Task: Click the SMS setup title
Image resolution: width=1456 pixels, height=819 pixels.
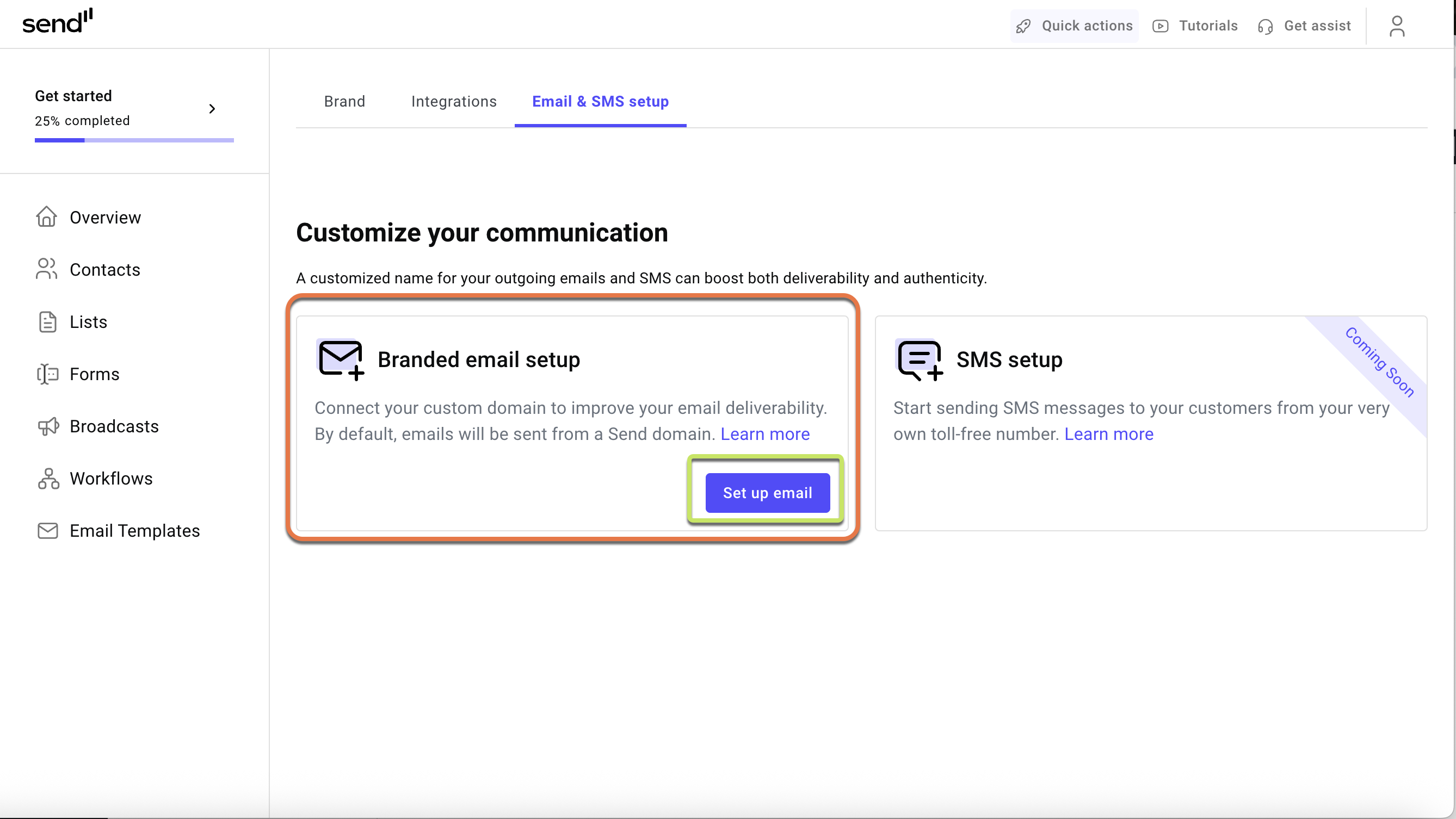Action: click(x=1009, y=360)
